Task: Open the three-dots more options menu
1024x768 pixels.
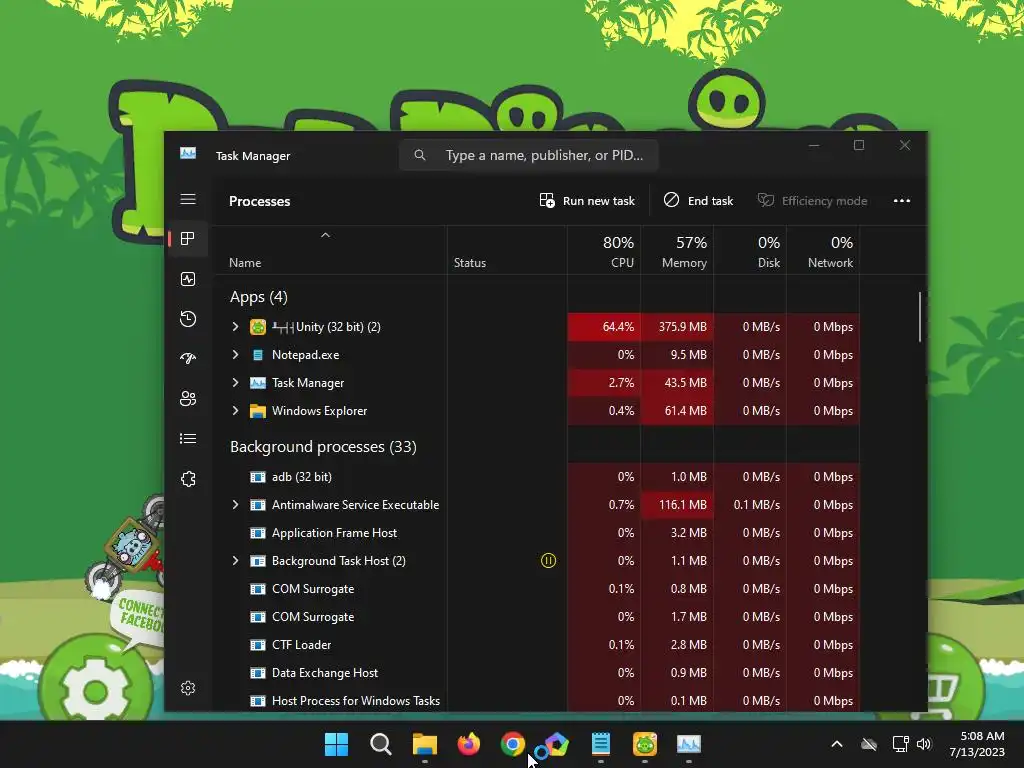Action: click(x=902, y=200)
